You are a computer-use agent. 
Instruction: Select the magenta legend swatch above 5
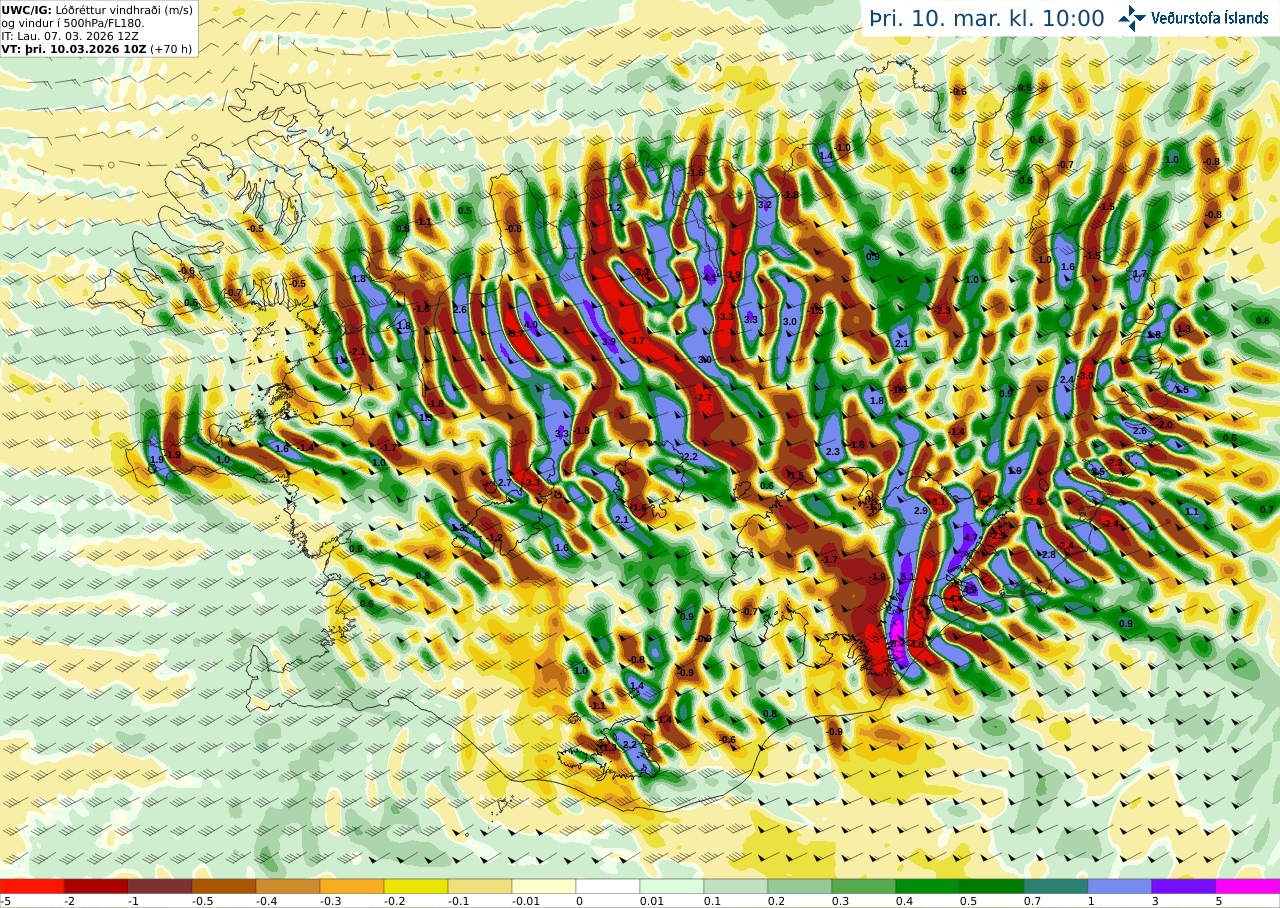1248,886
